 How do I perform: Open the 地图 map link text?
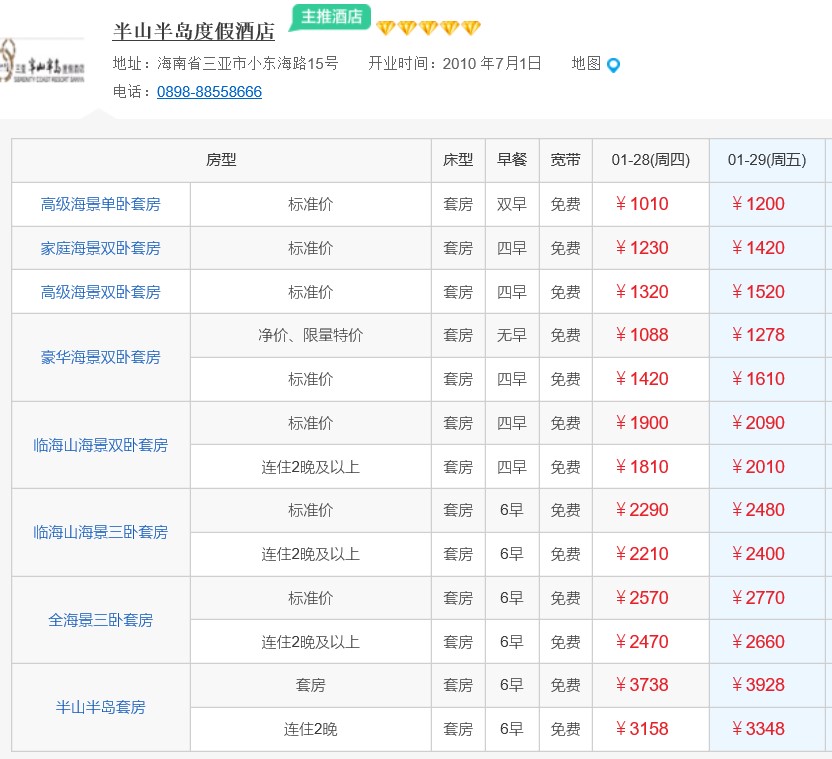click(x=586, y=63)
